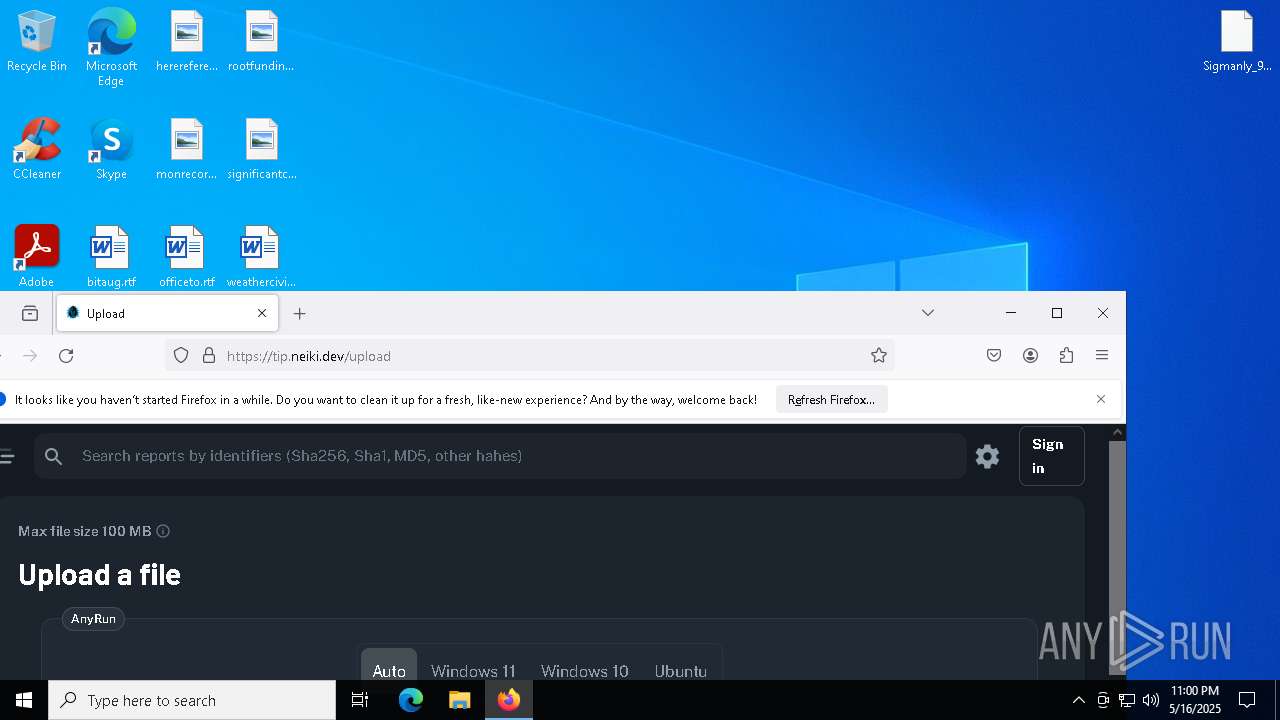This screenshot has height=720, width=1280.
Task: Open the notification center
Action: click(1247, 700)
